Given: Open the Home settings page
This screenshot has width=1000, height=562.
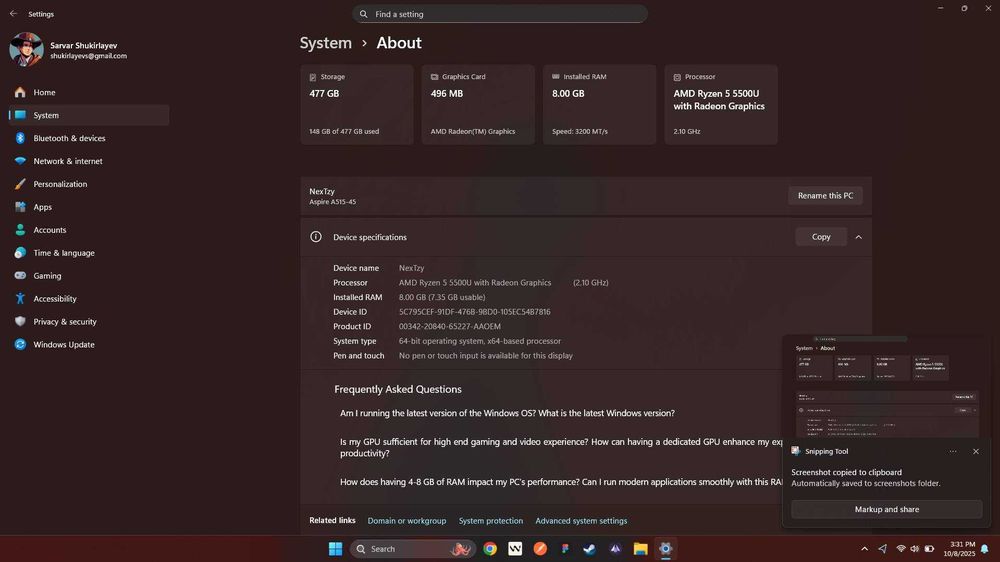Looking at the screenshot, I should (x=89, y=92).
